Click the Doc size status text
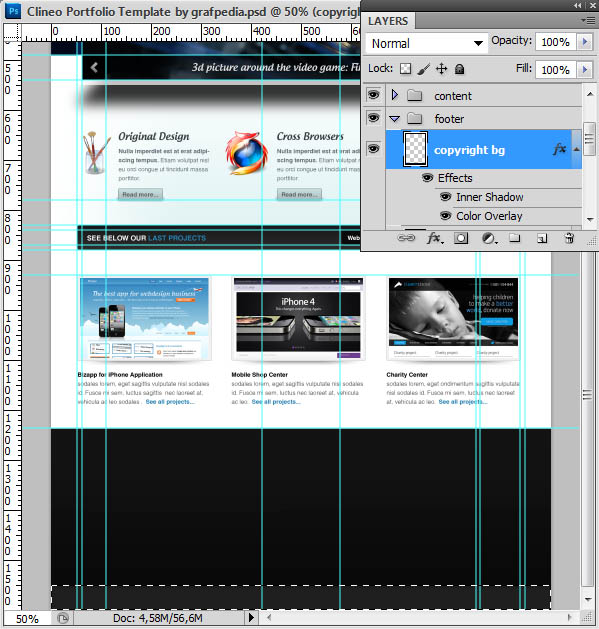The height and width of the screenshot is (629, 599). [x=158, y=618]
